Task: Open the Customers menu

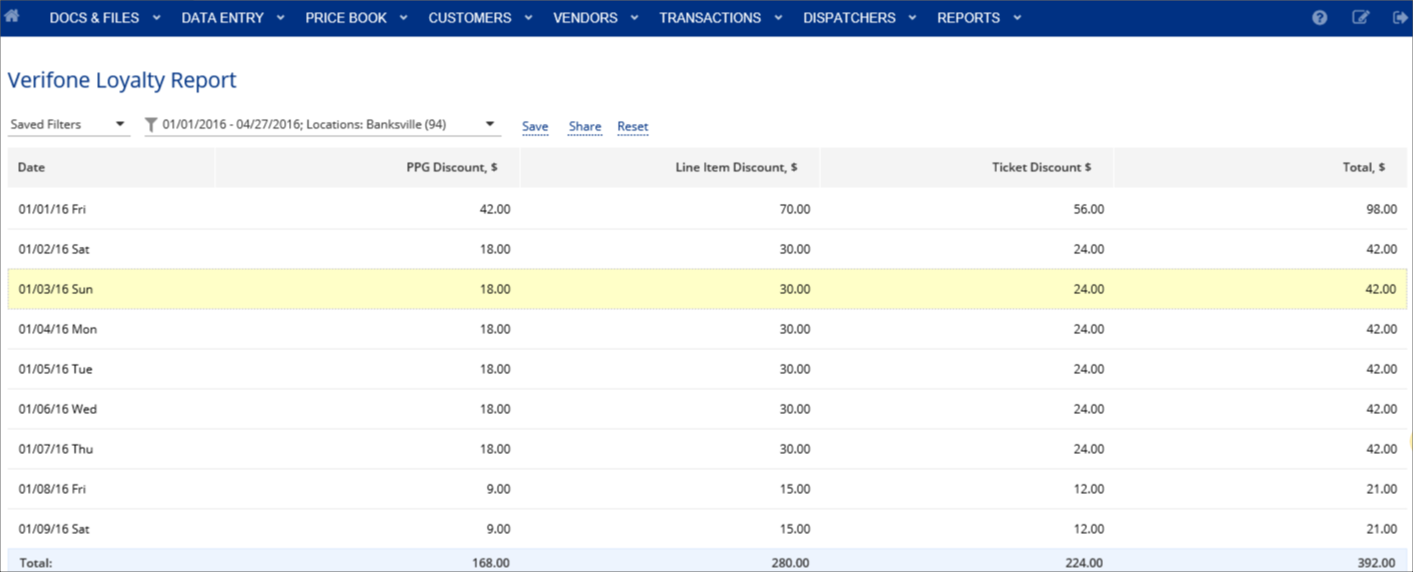Action: tap(481, 18)
